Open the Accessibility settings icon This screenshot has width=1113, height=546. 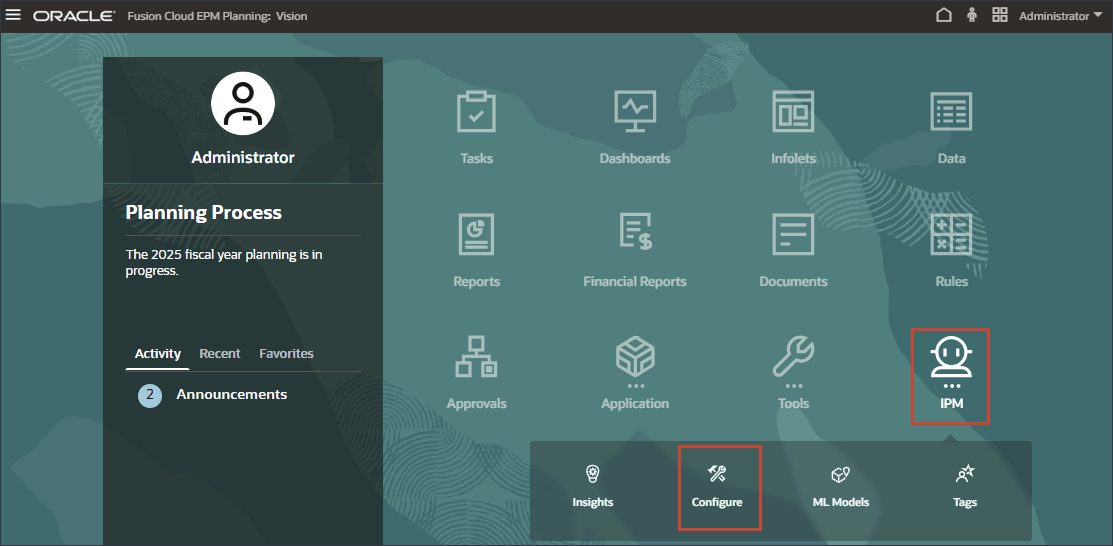972,15
